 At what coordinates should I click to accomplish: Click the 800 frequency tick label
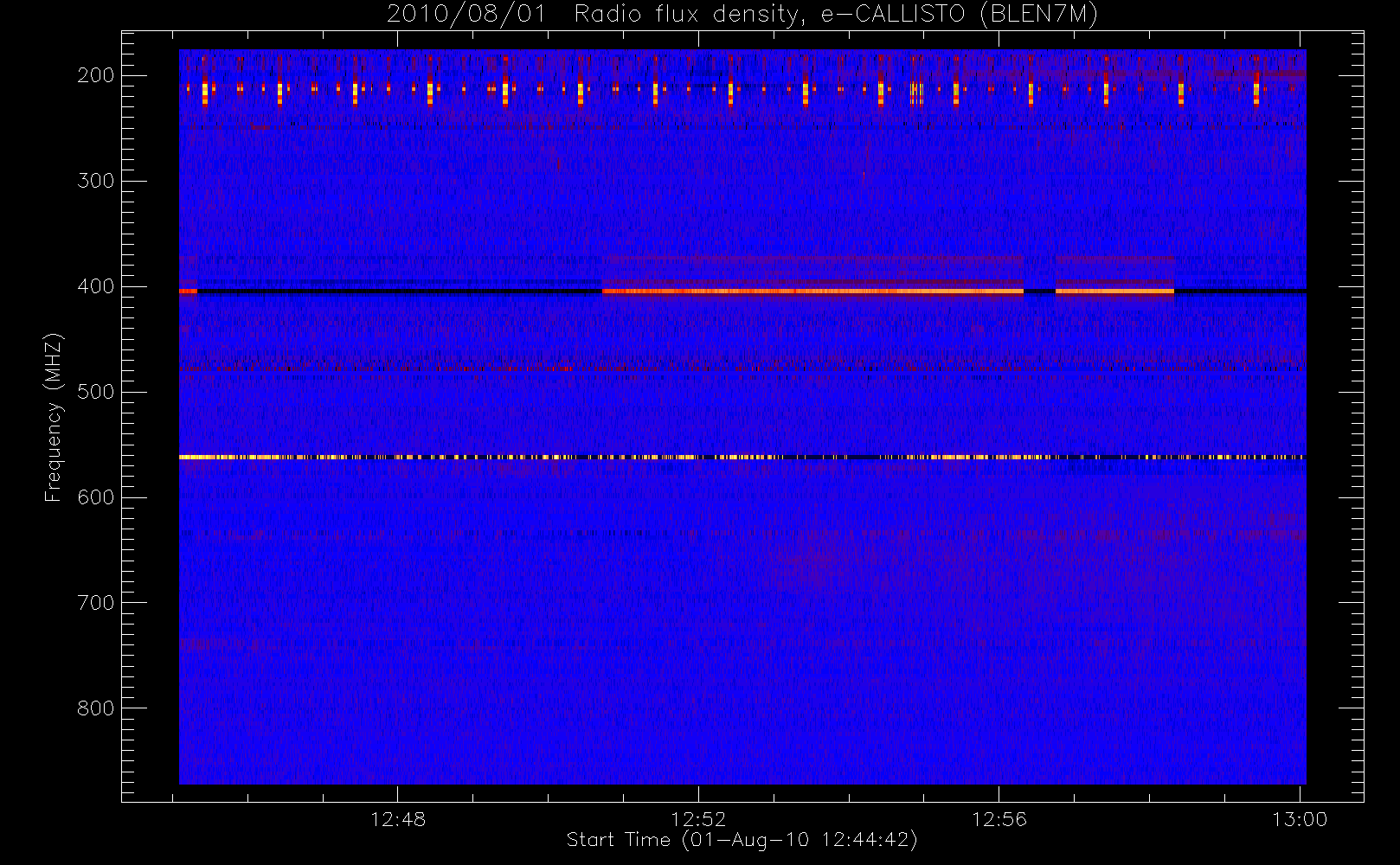(96, 708)
